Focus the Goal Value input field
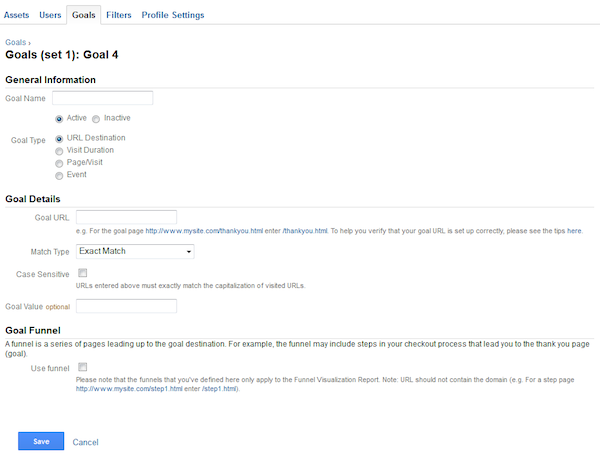 (126, 306)
